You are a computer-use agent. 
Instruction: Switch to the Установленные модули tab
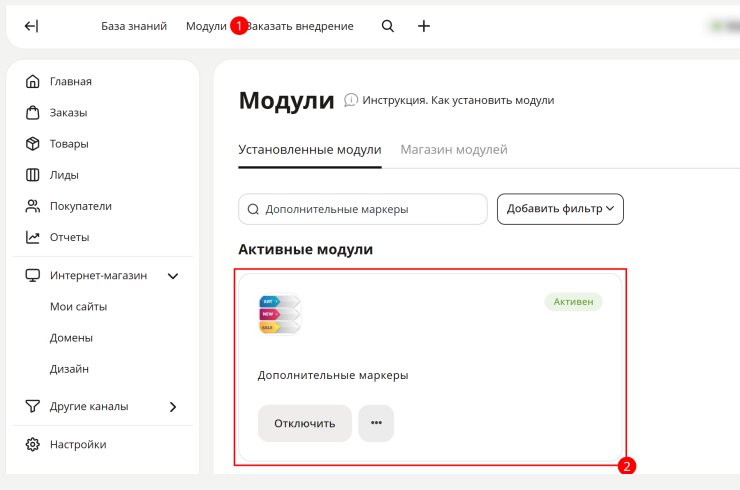(310, 150)
